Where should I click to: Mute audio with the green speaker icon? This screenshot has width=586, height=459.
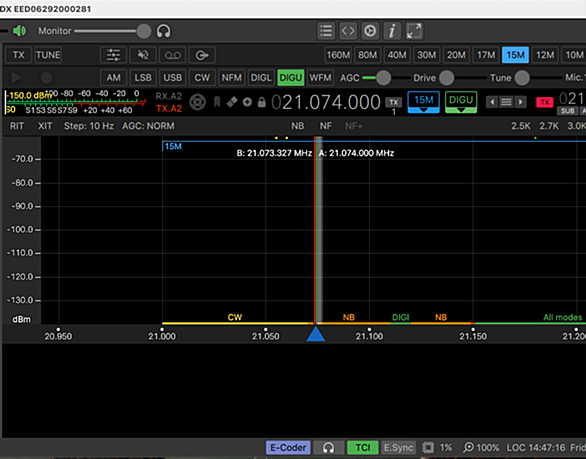19,31
